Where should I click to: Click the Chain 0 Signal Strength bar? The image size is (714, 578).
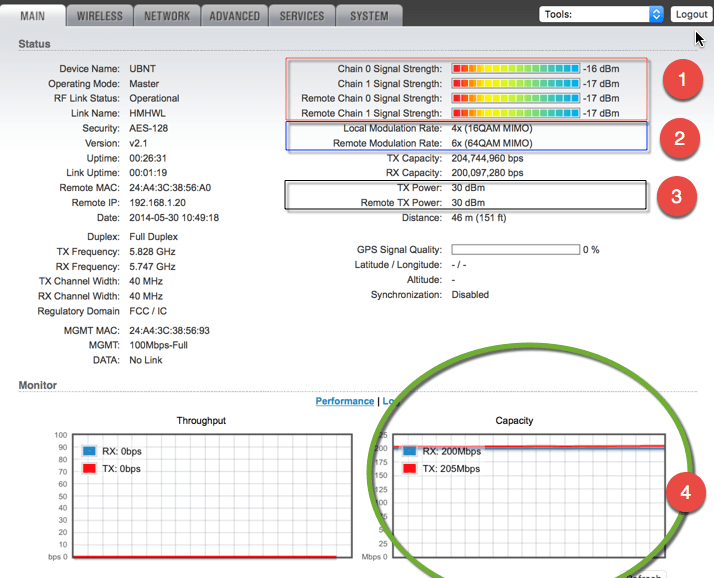click(515, 69)
